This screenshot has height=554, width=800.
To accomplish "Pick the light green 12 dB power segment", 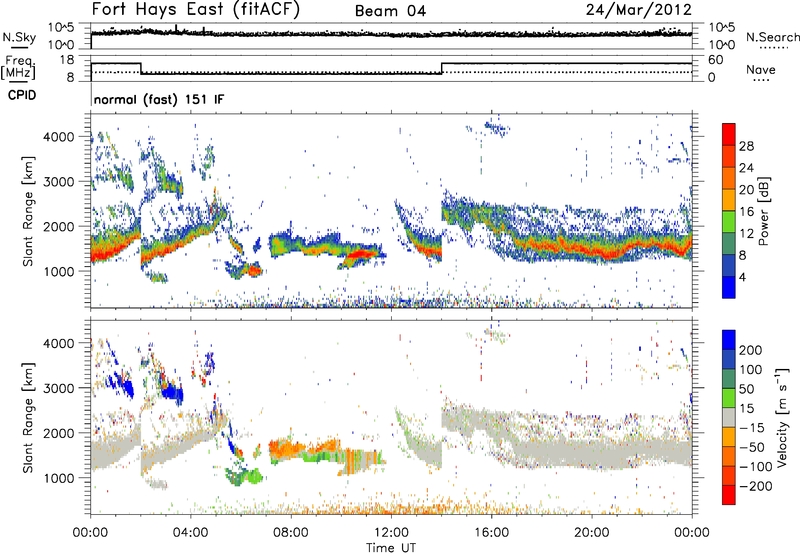I will coord(729,222).
